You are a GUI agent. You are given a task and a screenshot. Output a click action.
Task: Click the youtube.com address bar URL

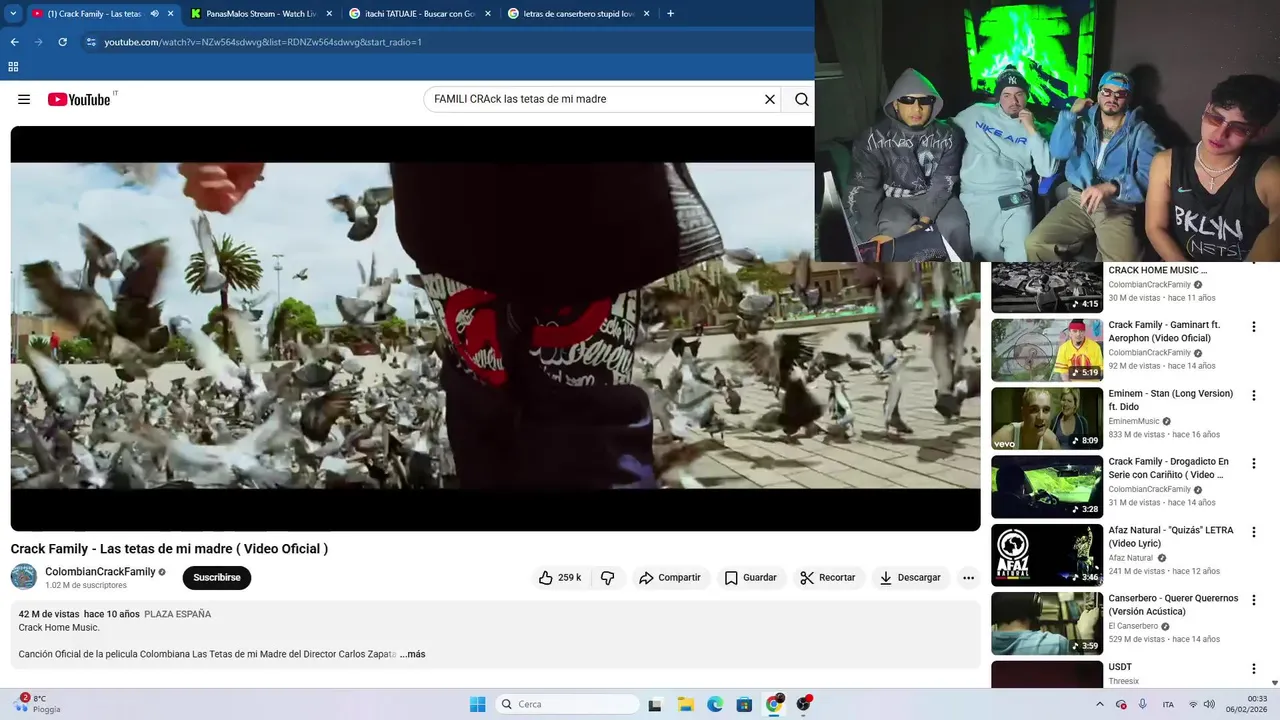263,42
